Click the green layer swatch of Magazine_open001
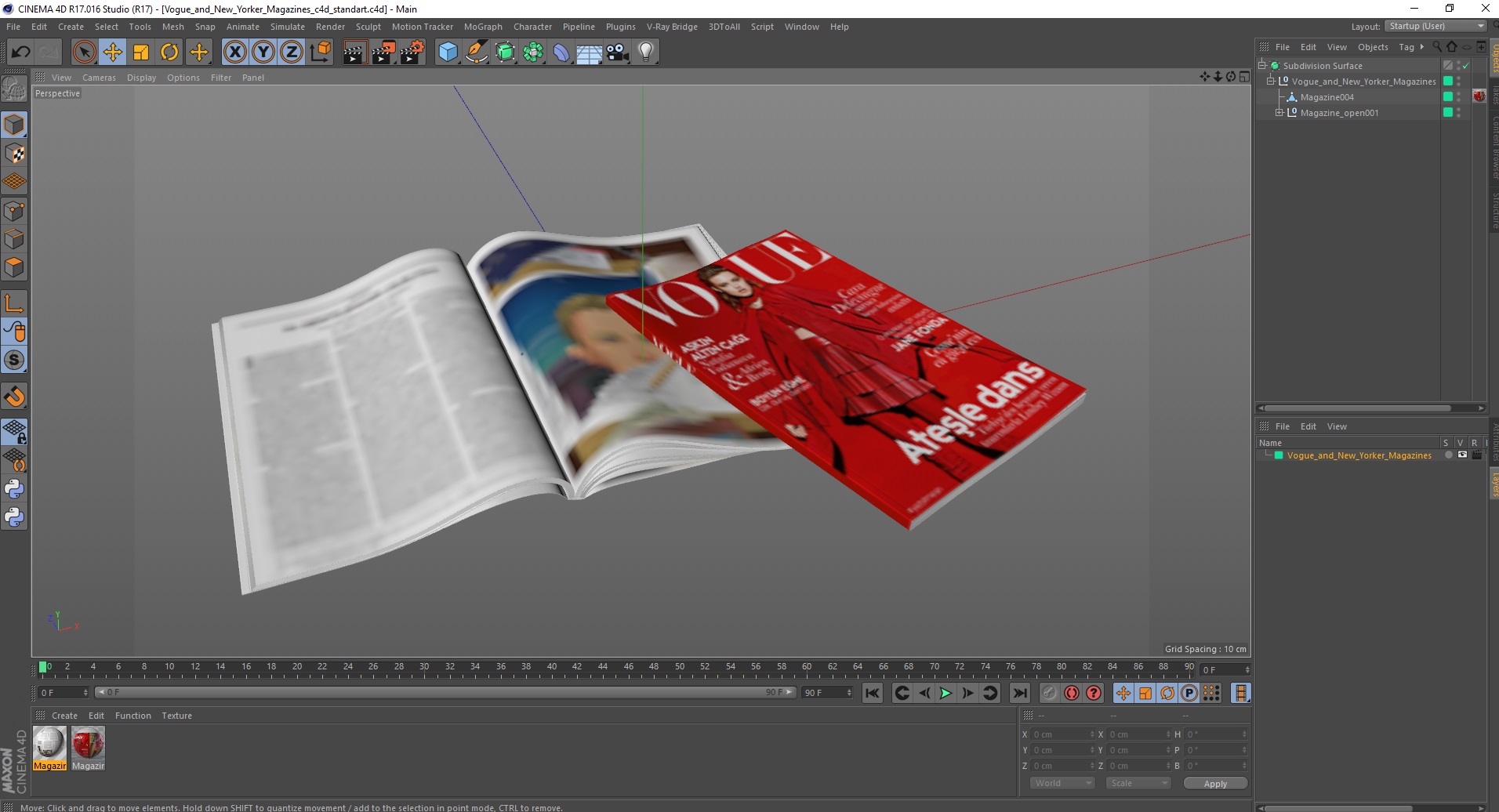Image resolution: width=1499 pixels, height=812 pixels. point(1448,113)
